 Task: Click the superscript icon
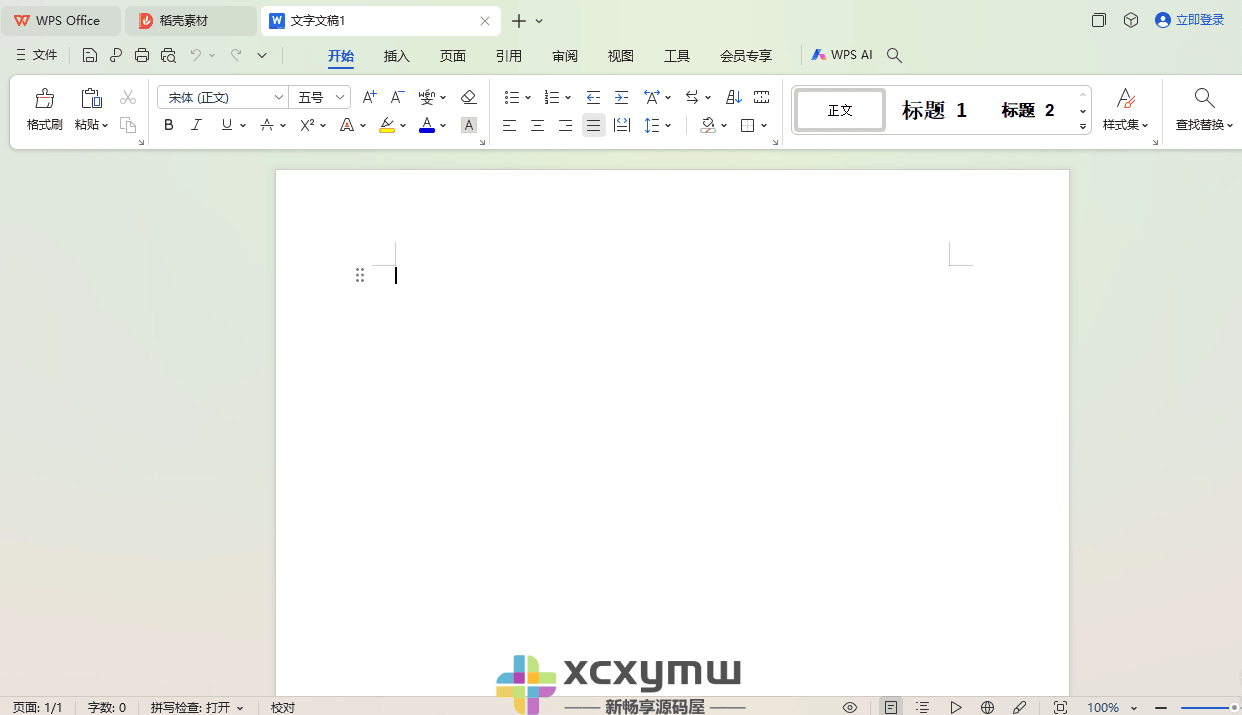pos(308,125)
